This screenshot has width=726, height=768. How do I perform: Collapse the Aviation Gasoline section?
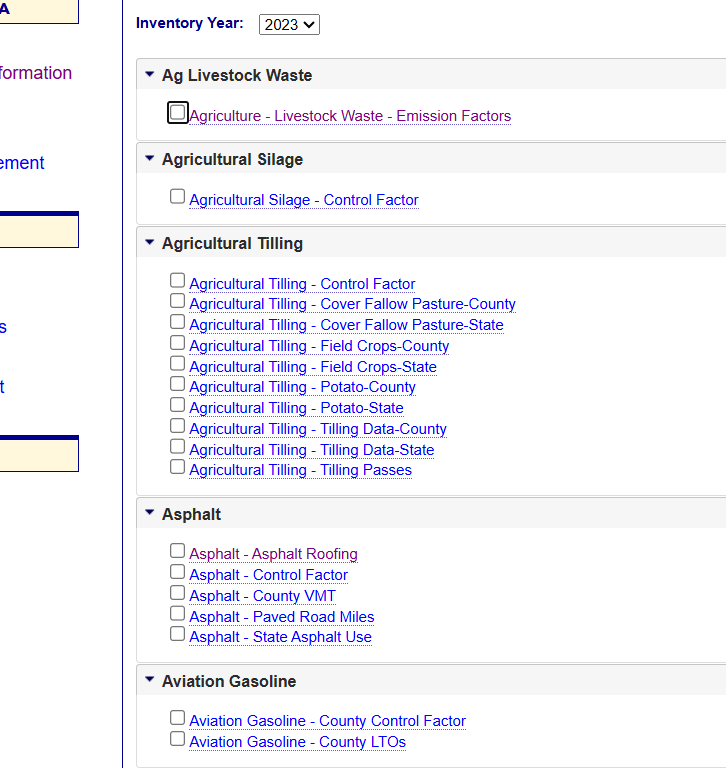click(x=150, y=681)
